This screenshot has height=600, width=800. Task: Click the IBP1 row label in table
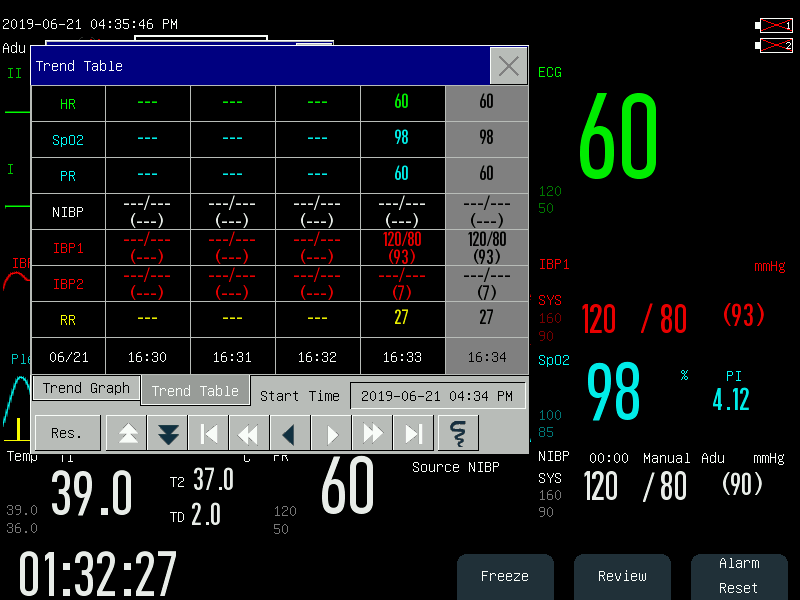(x=68, y=248)
